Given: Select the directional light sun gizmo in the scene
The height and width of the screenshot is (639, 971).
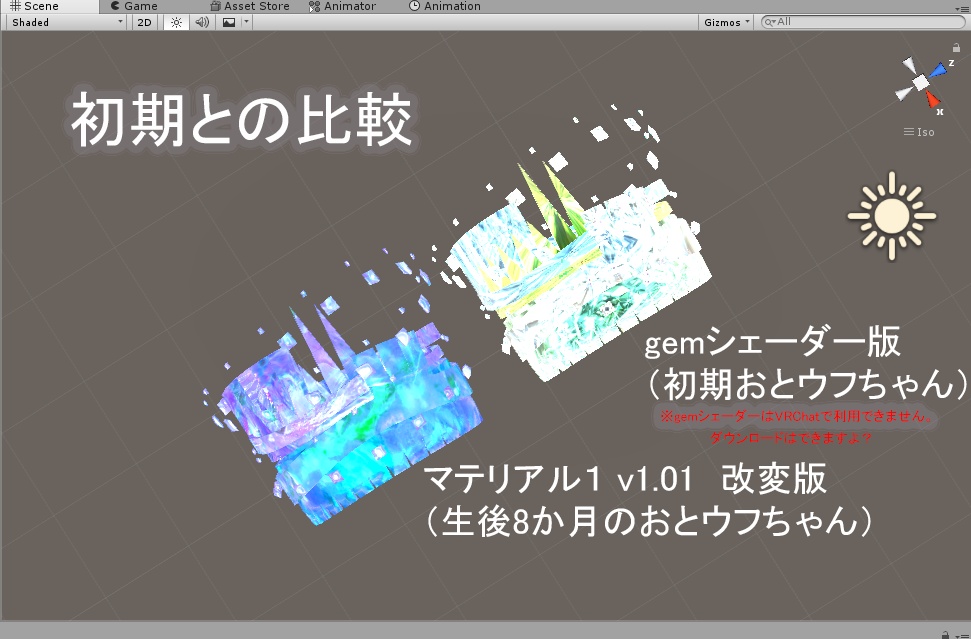Looking at the screenshot, I should pyautogui.click(x=890, y=215).
